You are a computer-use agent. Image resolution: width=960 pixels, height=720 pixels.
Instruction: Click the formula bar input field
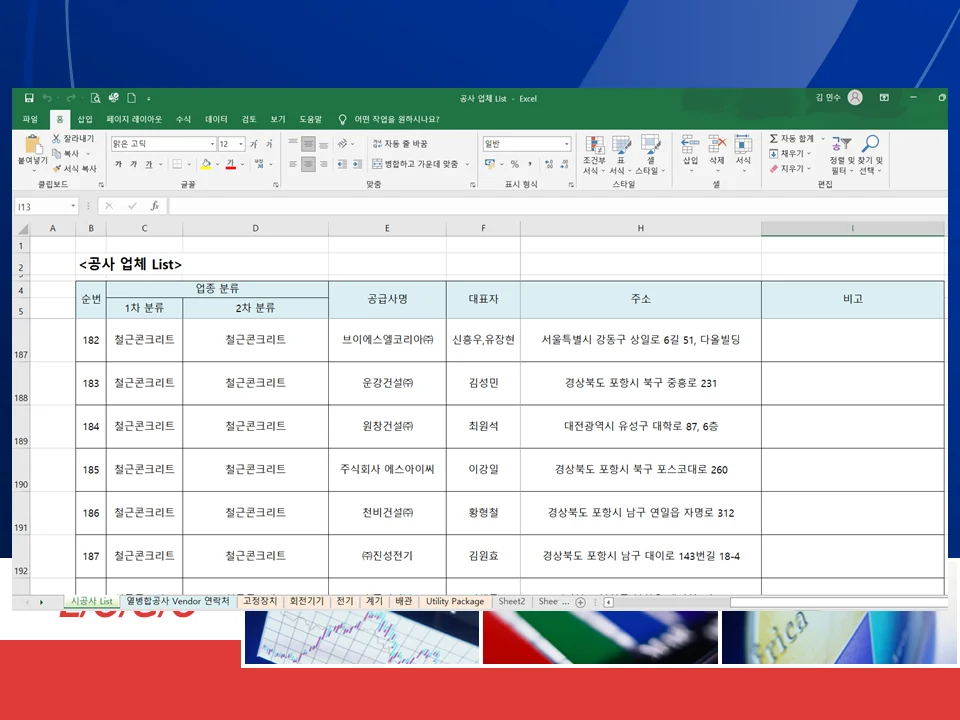(x=557, y=206)
